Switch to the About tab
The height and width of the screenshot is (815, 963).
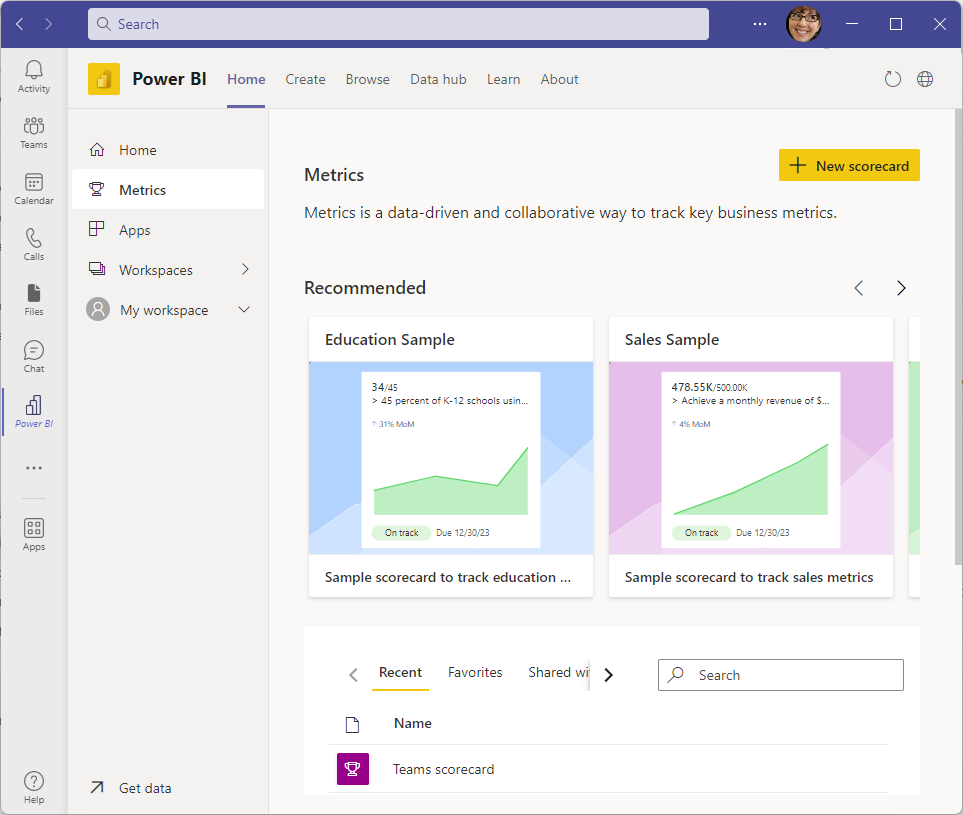click(559, 79)
